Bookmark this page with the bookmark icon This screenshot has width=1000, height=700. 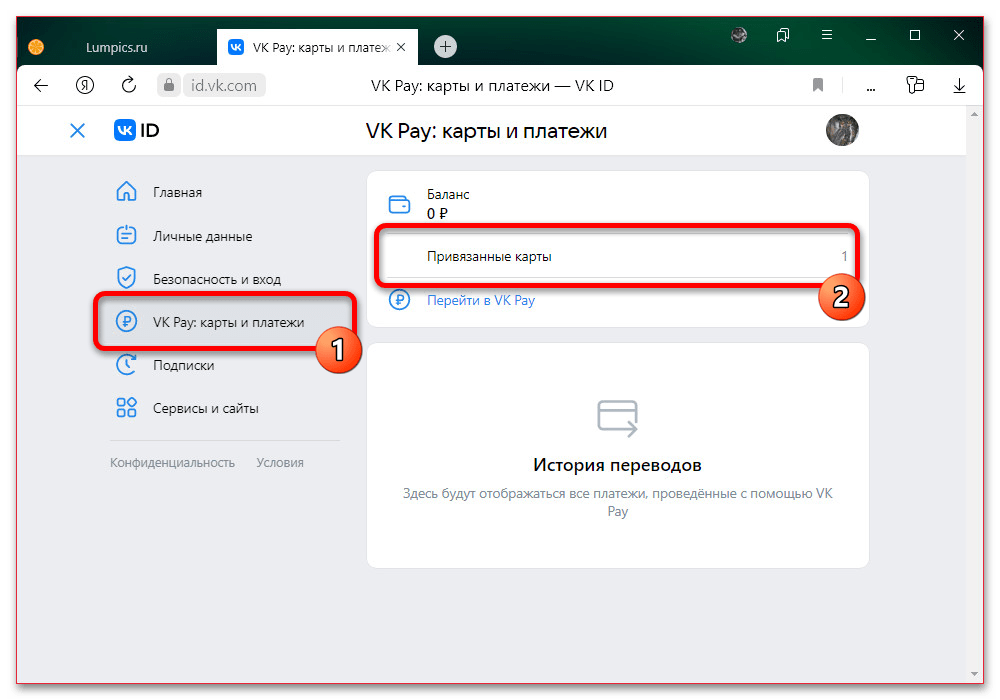[x=818, y=85]
